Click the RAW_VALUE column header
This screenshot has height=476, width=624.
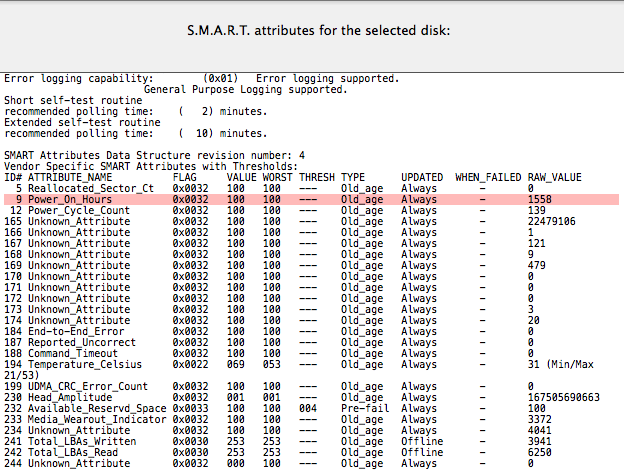555,178
